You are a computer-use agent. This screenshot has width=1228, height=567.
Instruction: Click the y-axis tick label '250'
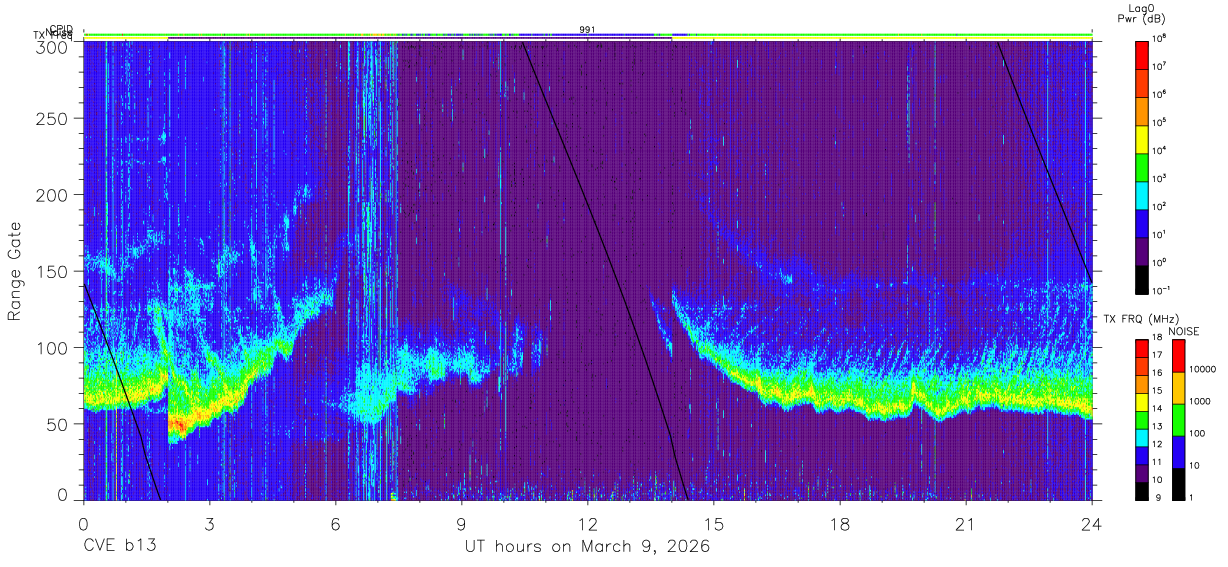53,119
